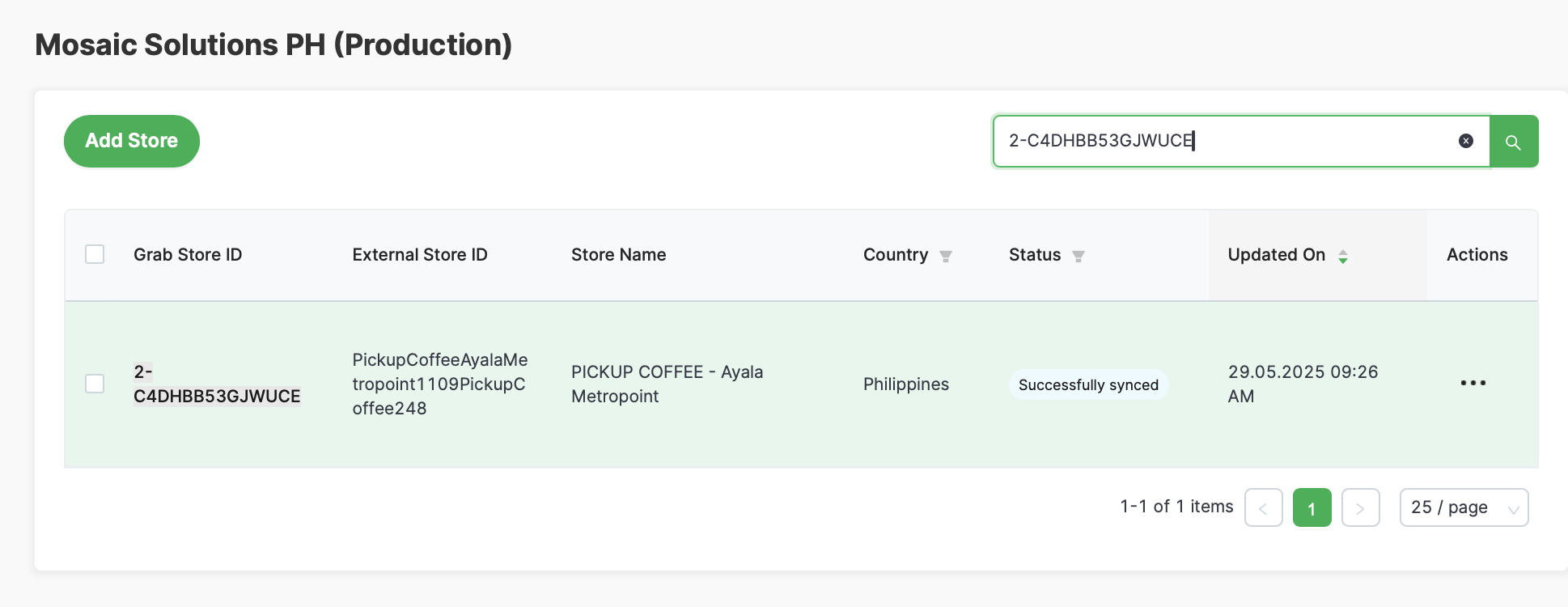Check the PICKUP COFFEE row checkbox
The image size is (1568, 607).
[x=95, y=384]
